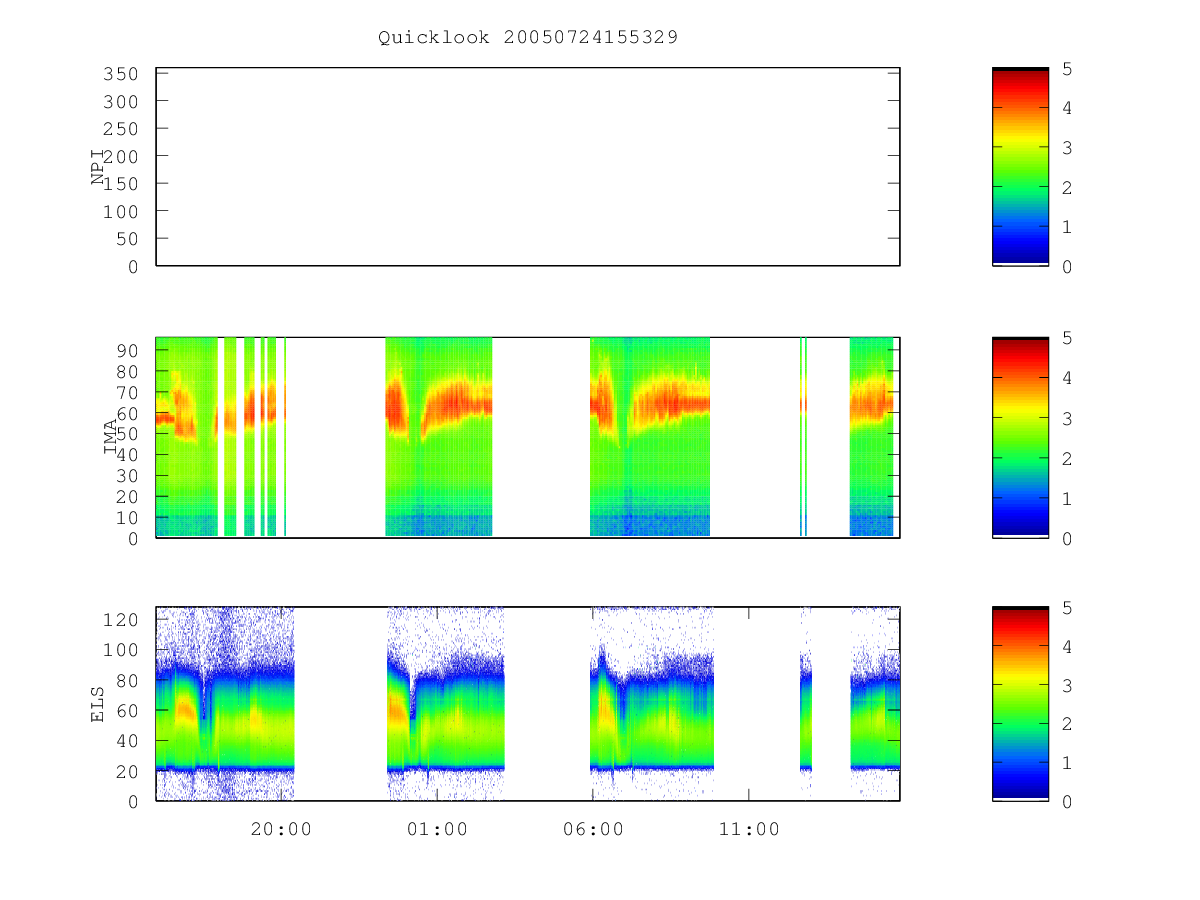Click the IMA data block above 01:00
Viewport: 1200px width, 900px height.
point(439,437)
